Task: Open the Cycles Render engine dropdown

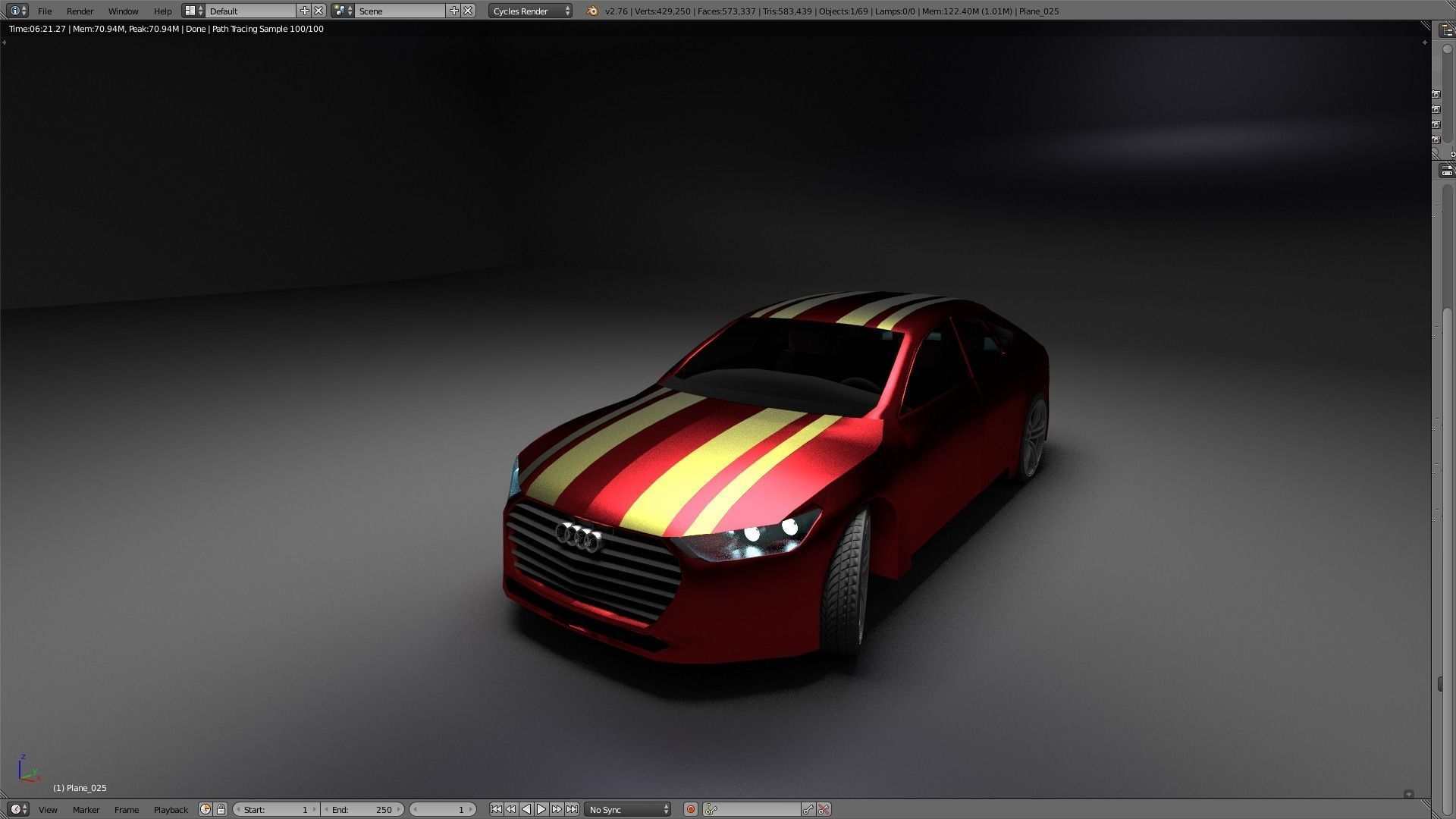Action: click(530, 11)
